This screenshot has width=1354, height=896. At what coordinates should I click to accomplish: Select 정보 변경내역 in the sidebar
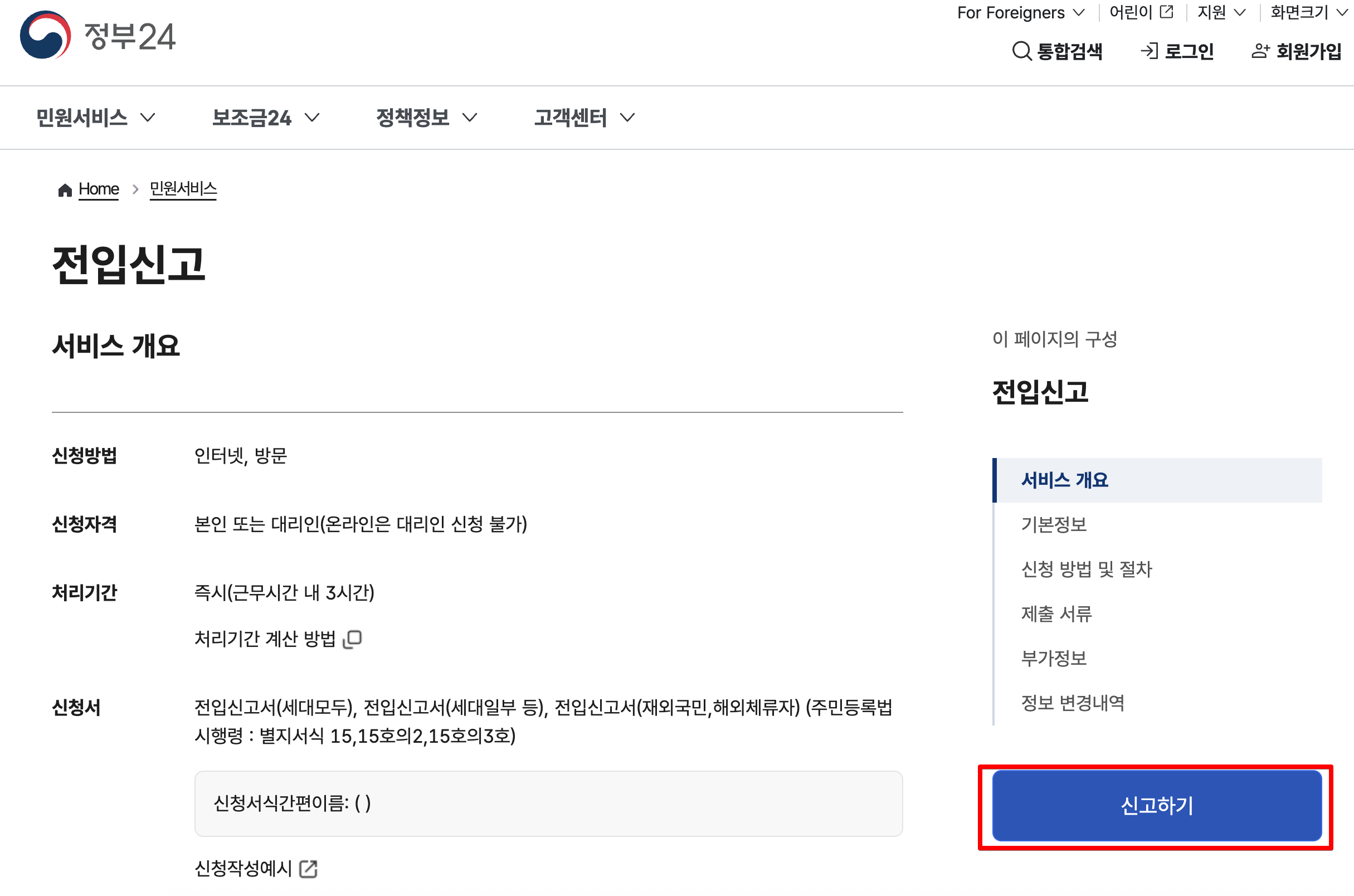coord(1073,703)
